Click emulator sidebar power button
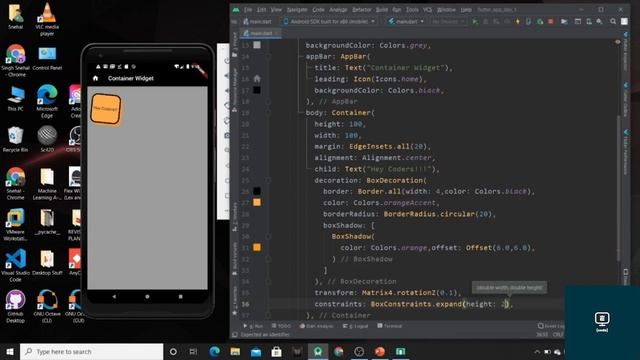 coord(227,60)
